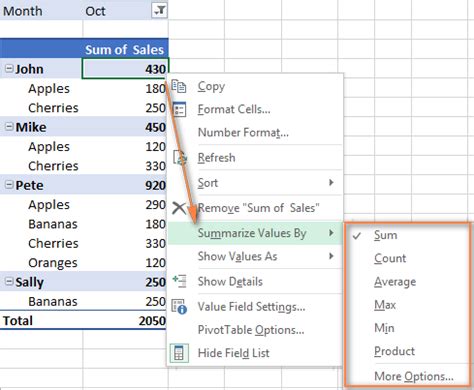Select Number Format option
Screen dimensions: 474x390
[x=255, y=132]
